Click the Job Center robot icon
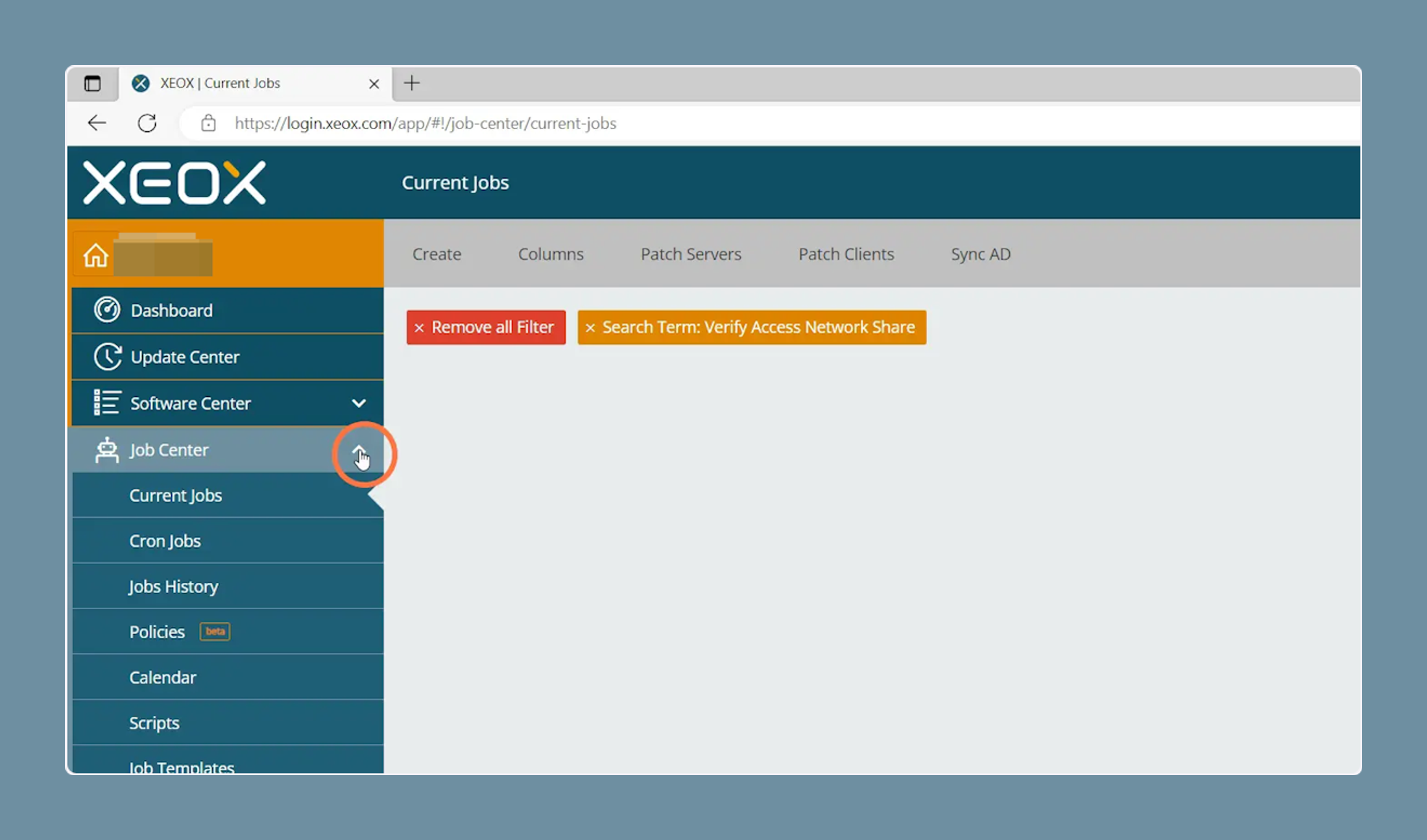The image size is (1427, 840). tap(107, 450)
